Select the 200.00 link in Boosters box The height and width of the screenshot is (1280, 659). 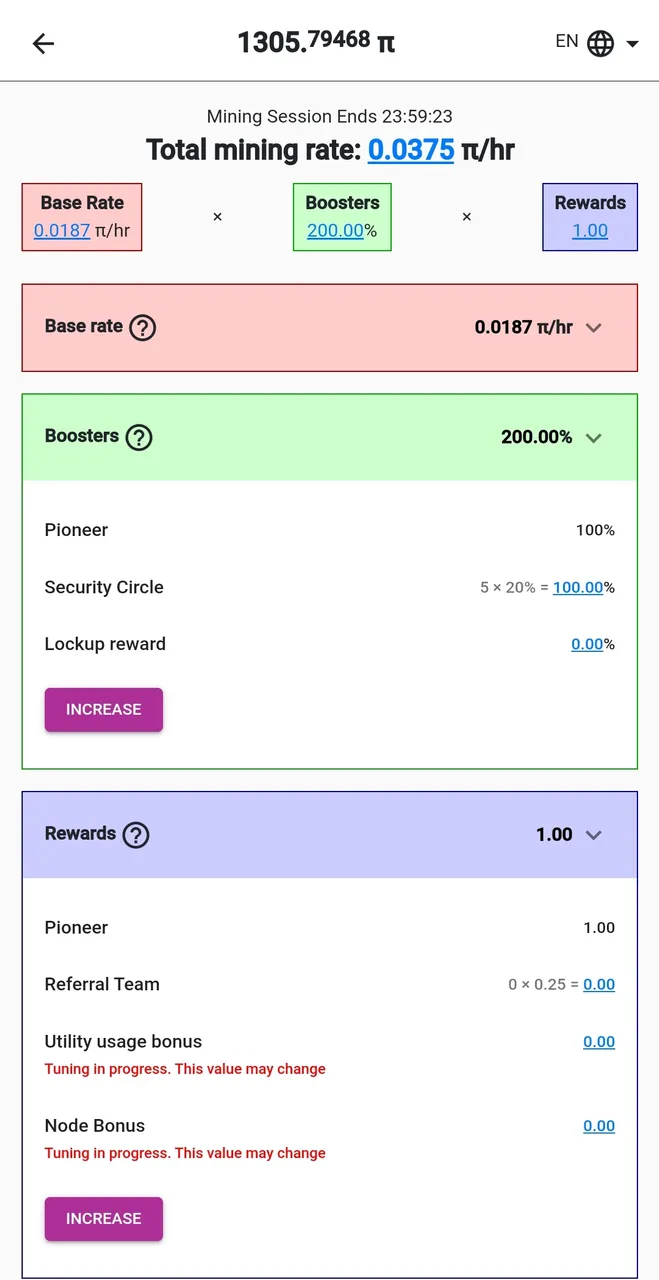pos(335,230)
